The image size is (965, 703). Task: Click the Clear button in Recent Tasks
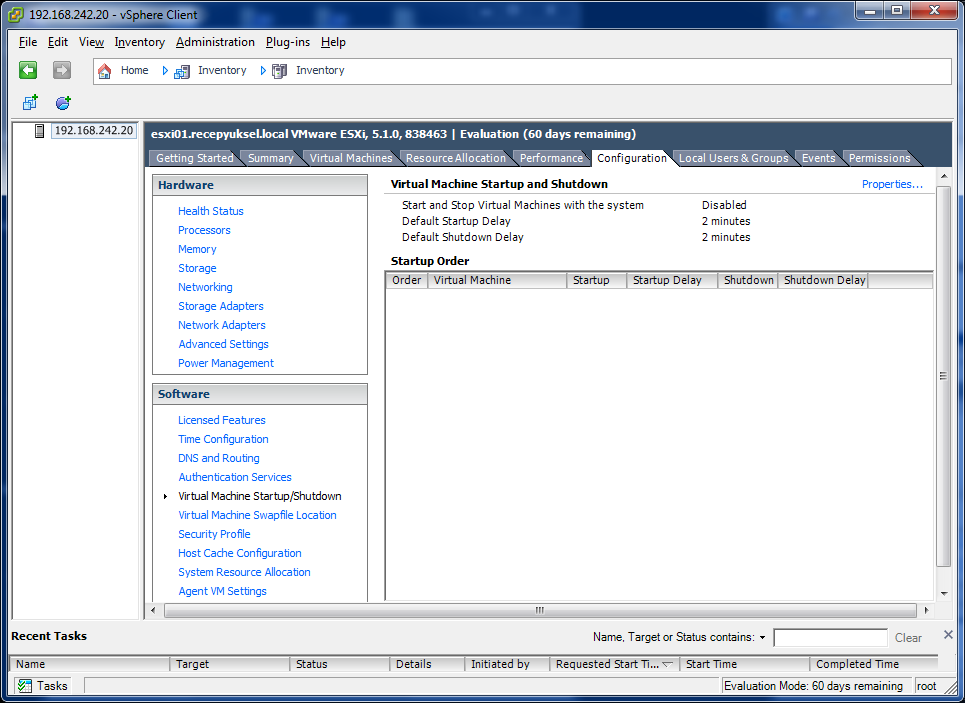click(908, 638)
